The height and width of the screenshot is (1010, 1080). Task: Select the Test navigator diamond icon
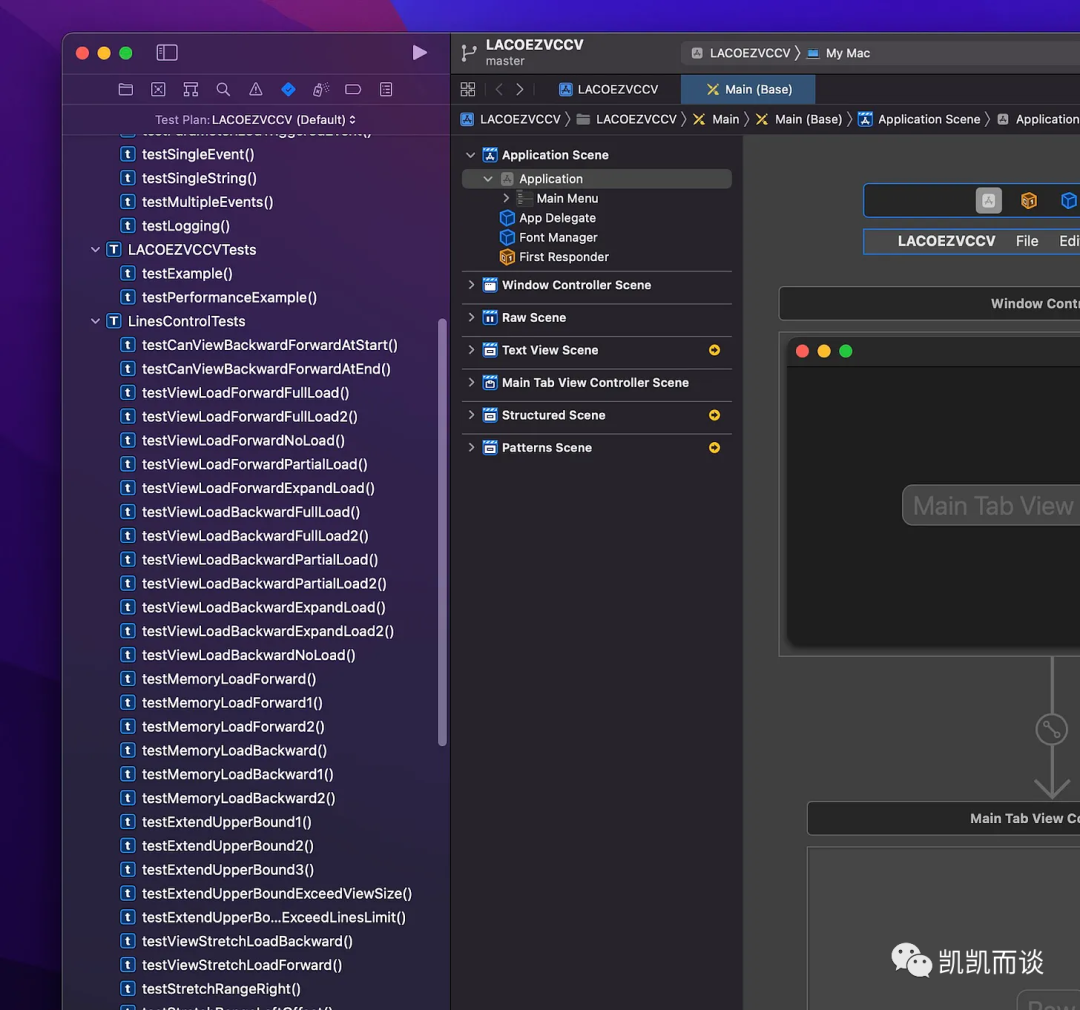289,90
